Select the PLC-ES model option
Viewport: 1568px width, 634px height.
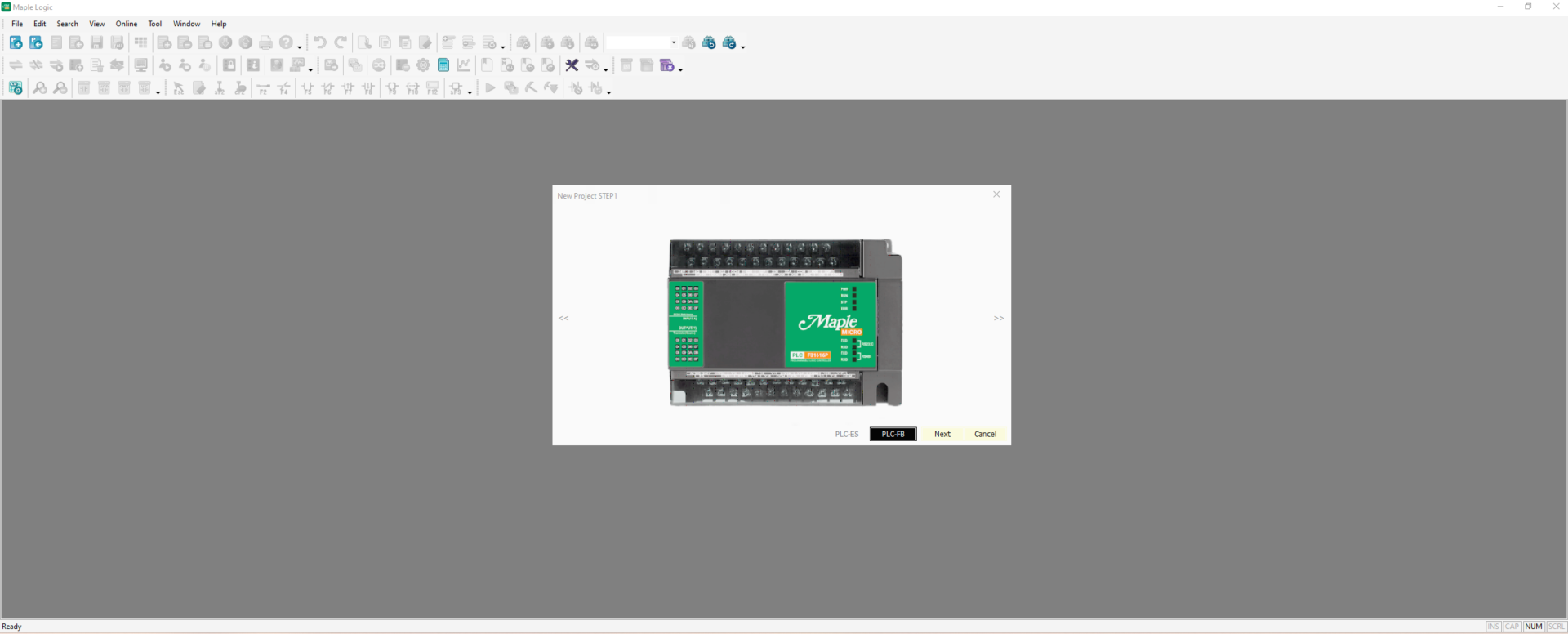coord(847,434)
